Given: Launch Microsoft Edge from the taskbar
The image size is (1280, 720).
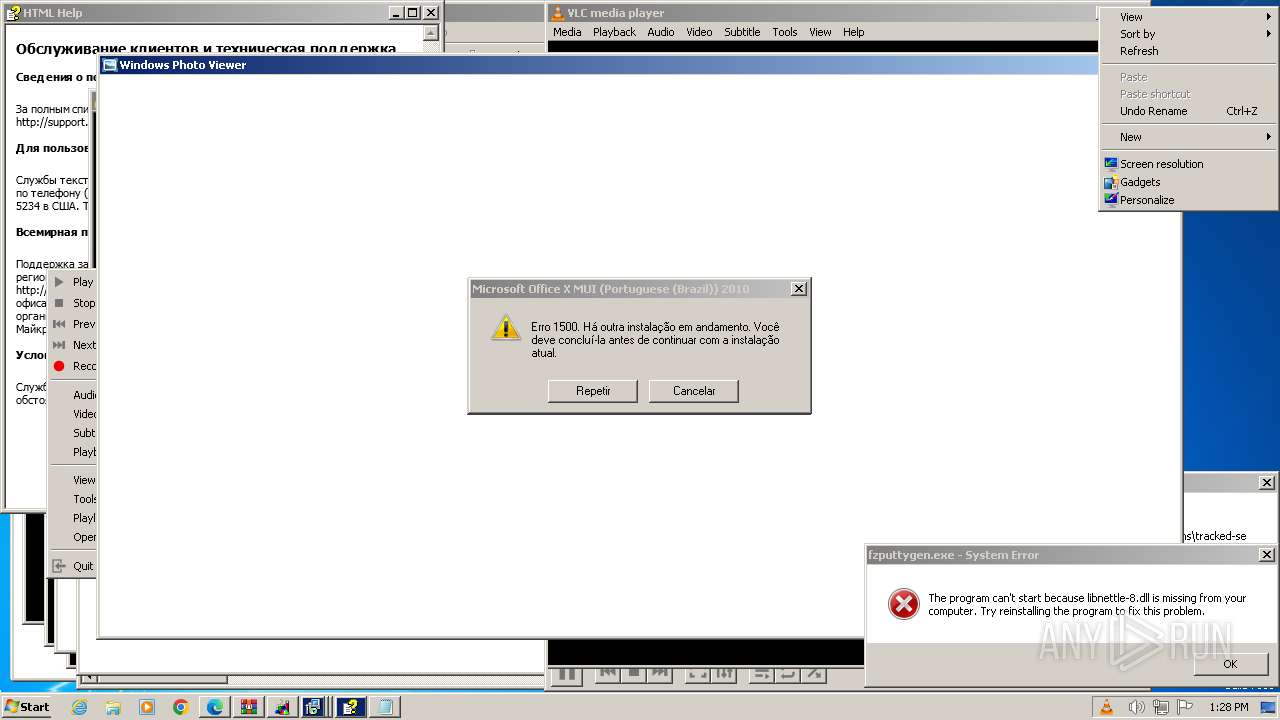Looking at the screenshot, I should 215,707.
